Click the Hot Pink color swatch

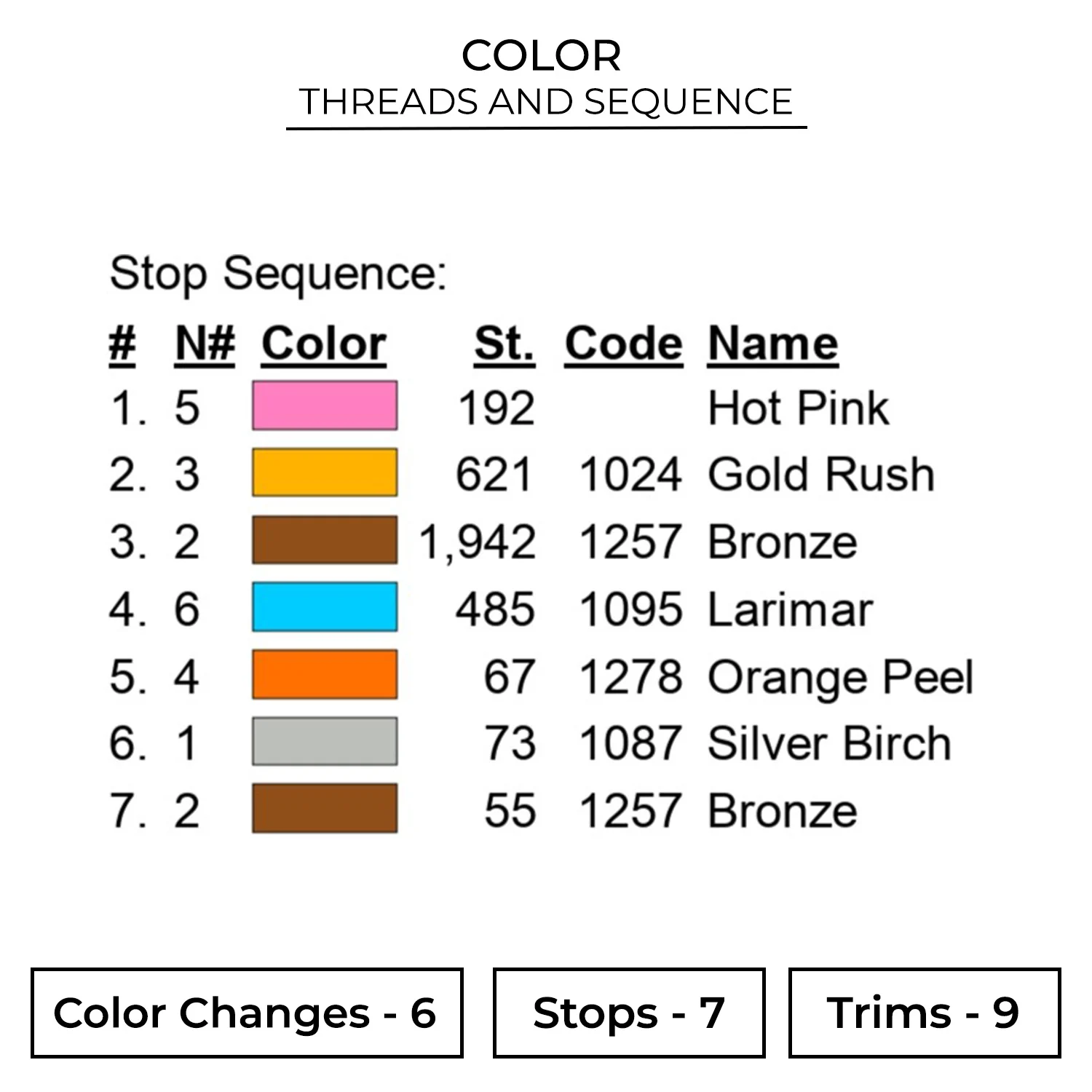click(325, 405)
